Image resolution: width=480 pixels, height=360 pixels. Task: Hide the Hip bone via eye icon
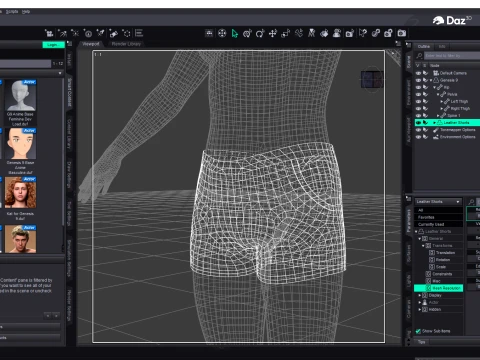(x=418, y=87)
